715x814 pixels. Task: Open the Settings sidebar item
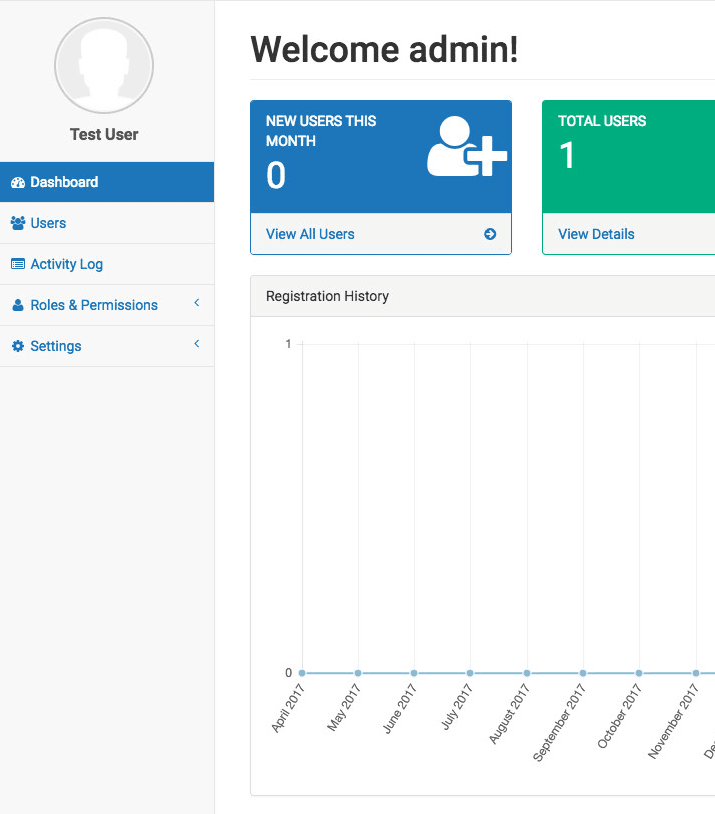tap(107, 346)
